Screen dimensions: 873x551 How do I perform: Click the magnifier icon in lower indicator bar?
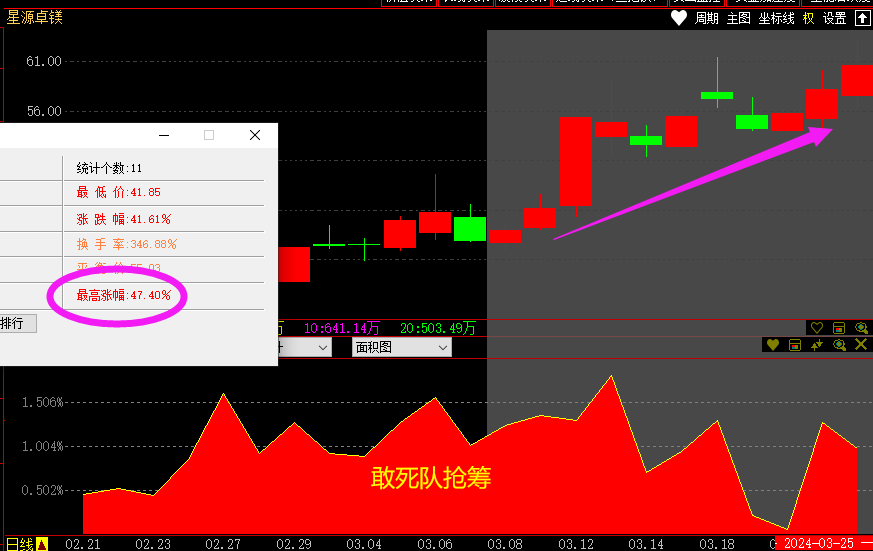tap(839, 345)
